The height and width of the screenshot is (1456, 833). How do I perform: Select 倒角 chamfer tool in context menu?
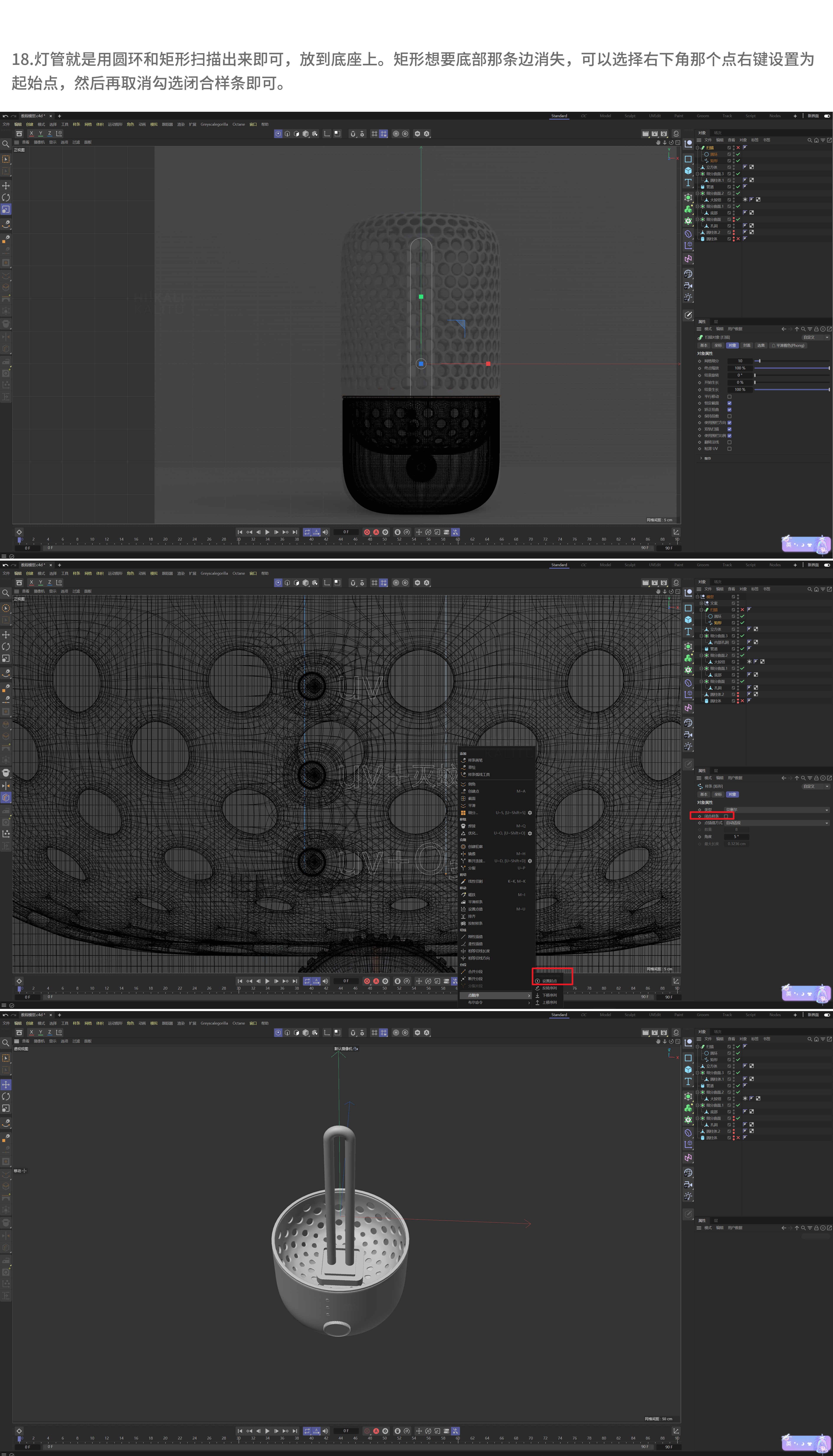pos(472,784)
